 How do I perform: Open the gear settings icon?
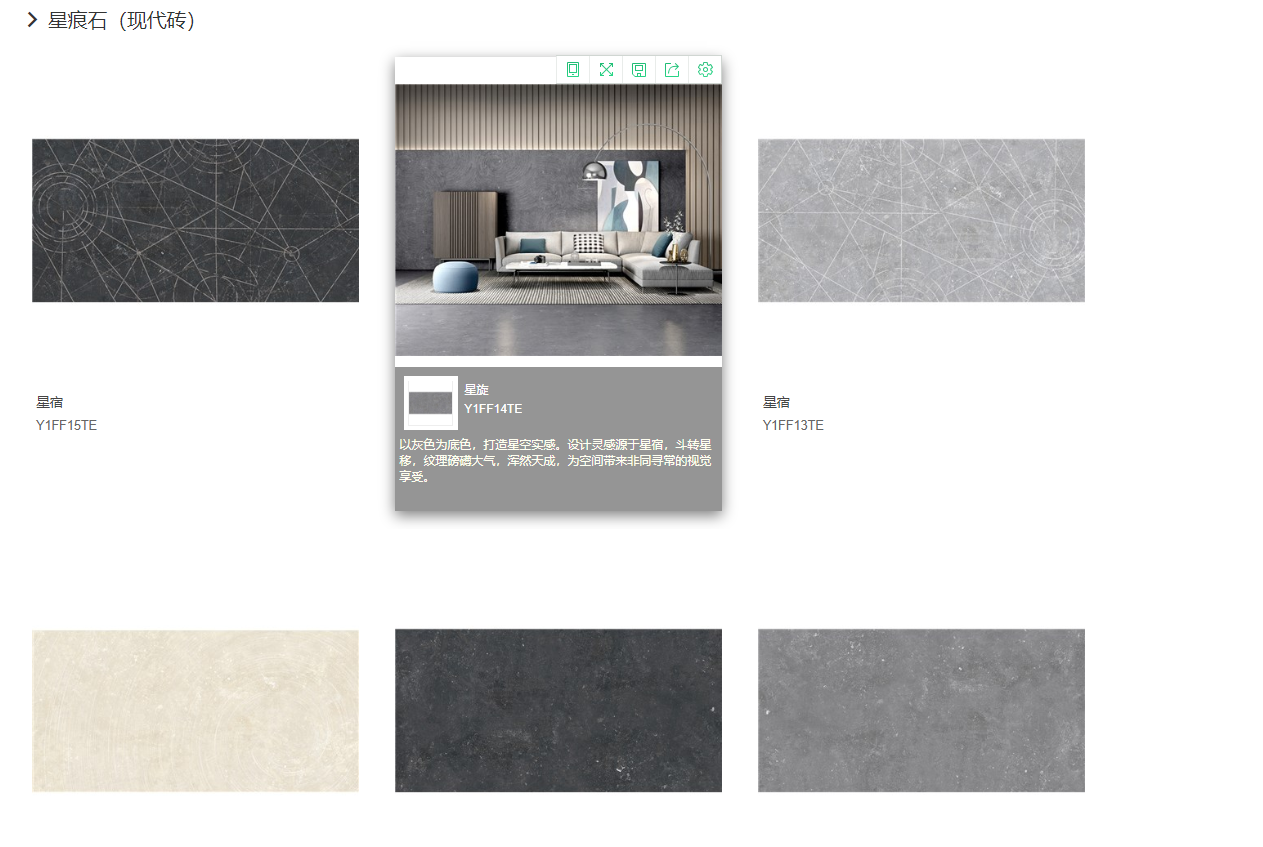pos(705,70)
